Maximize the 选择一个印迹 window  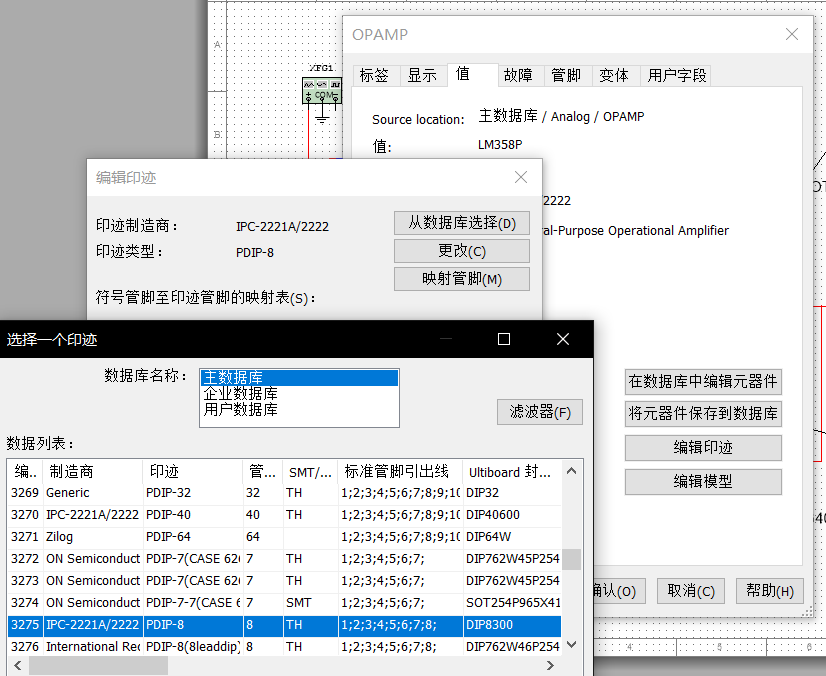click(x=504, y=339)
